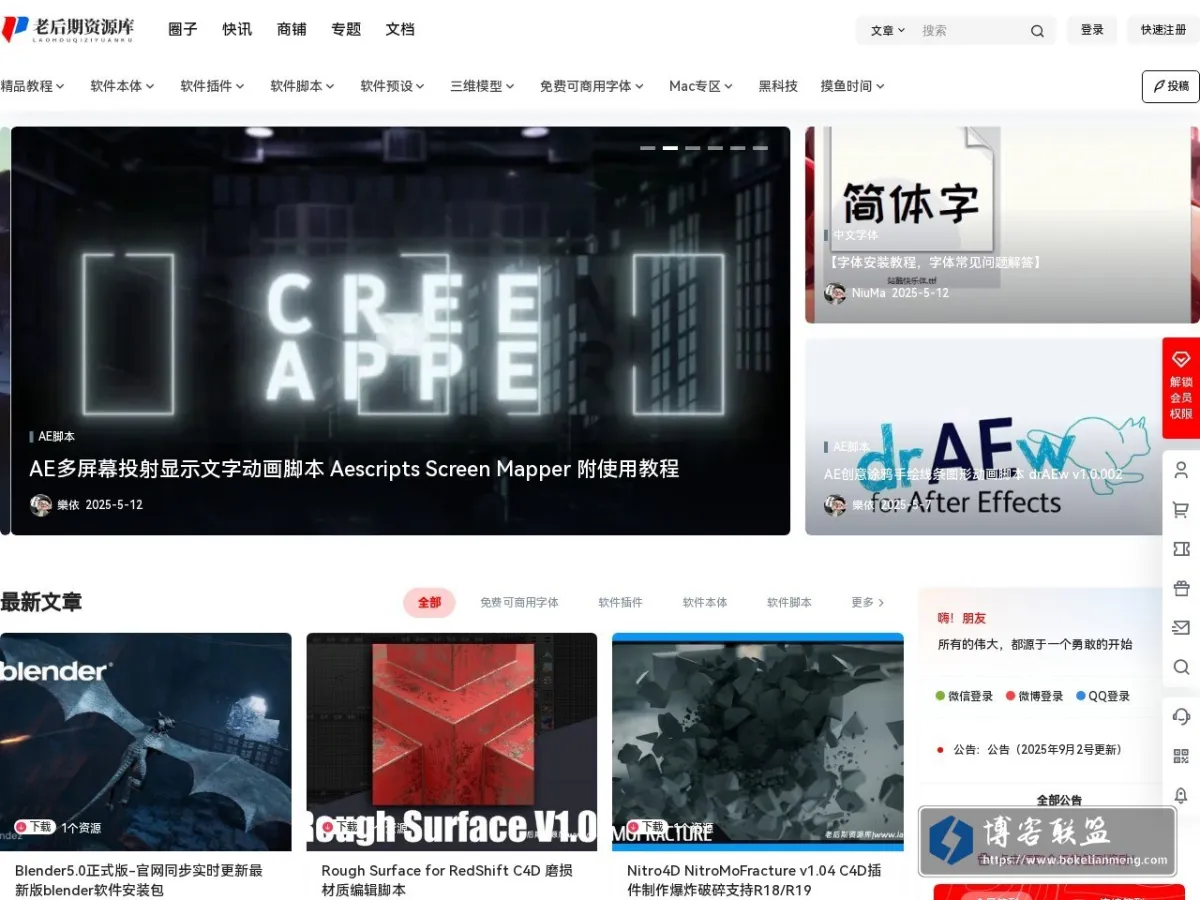The image size is (1200, 900).
Task: Expand 更多 article filter options
Action: [867, 603]
